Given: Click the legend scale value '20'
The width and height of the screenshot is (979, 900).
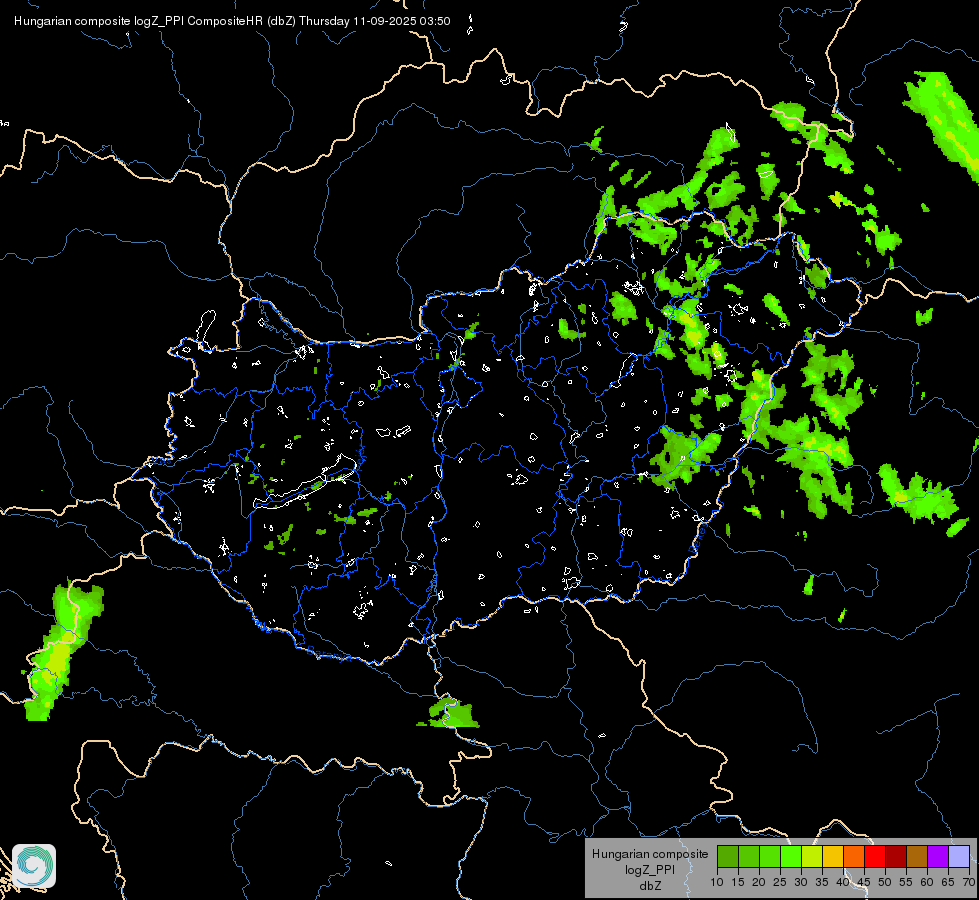Looking at the screenshot, I should (759, 882).
